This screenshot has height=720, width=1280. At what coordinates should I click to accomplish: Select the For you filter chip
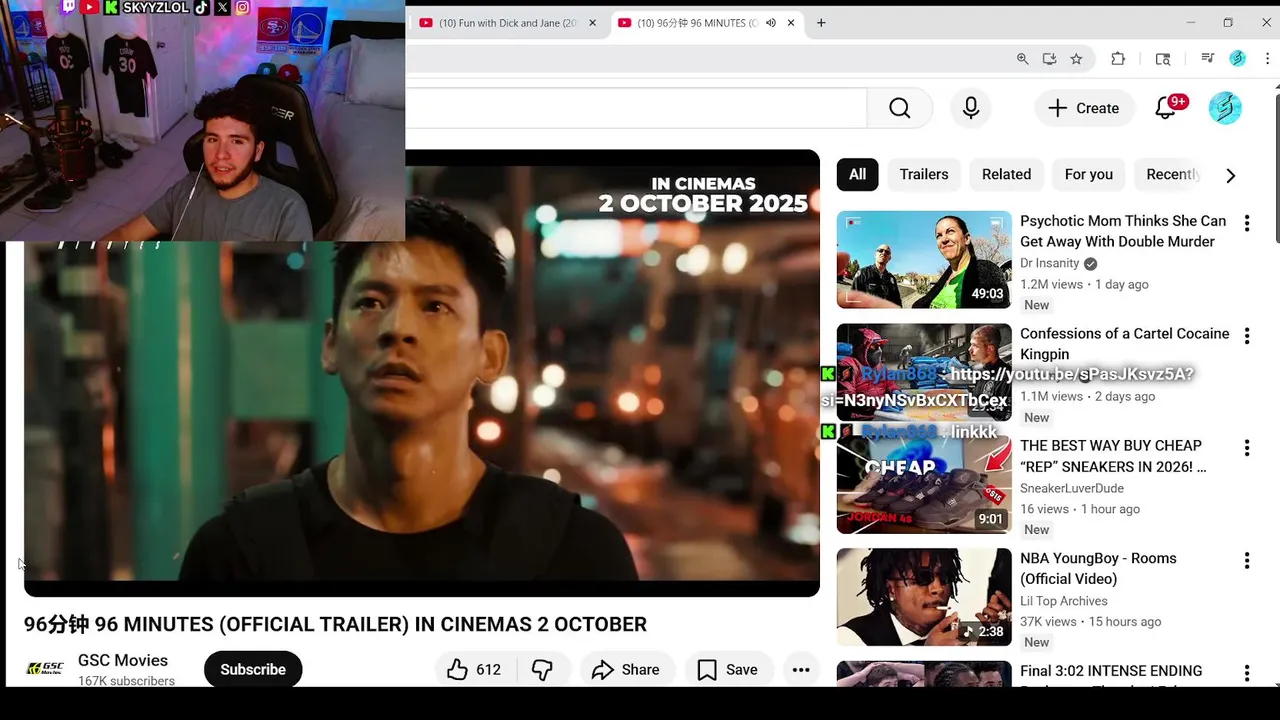point(1089,174)
